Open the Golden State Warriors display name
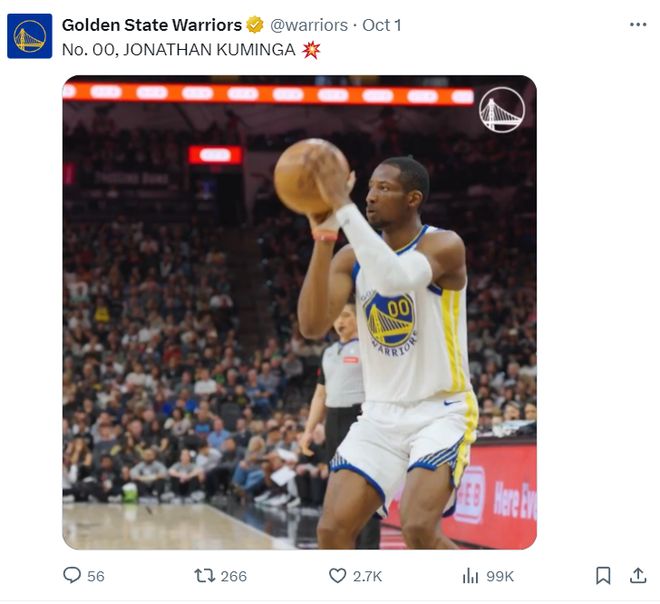This screenshot has height=604, width=660. (x=152, y=25)
